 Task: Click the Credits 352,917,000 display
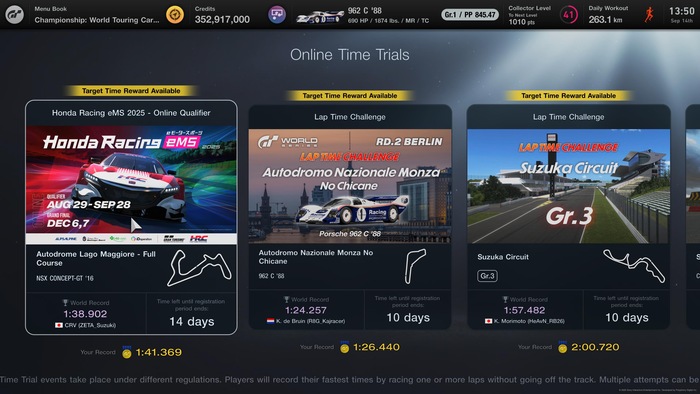[x=222, y=15]
